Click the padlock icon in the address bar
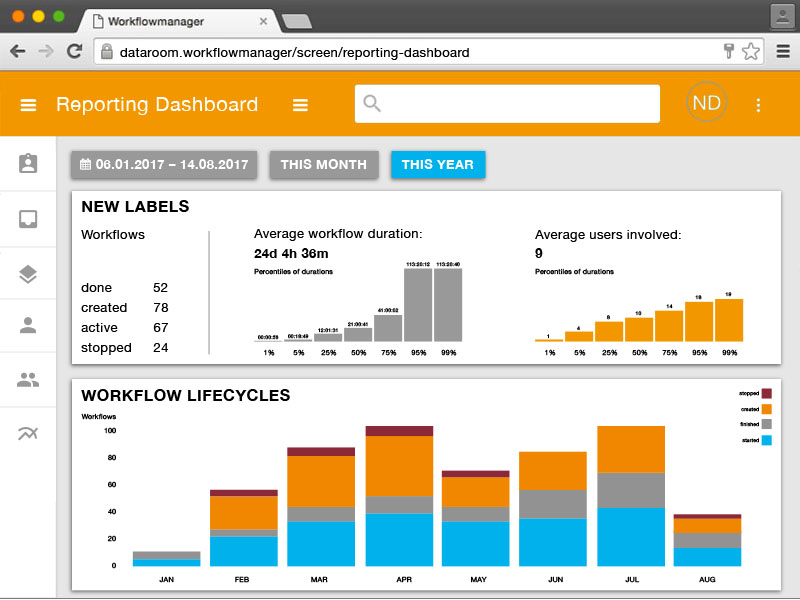 [x=107, y=52]
